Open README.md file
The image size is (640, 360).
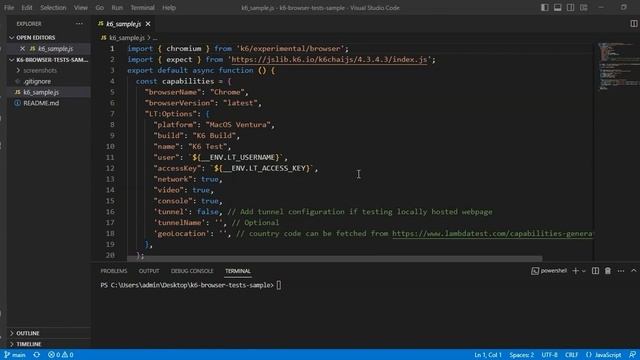[41, 103]
